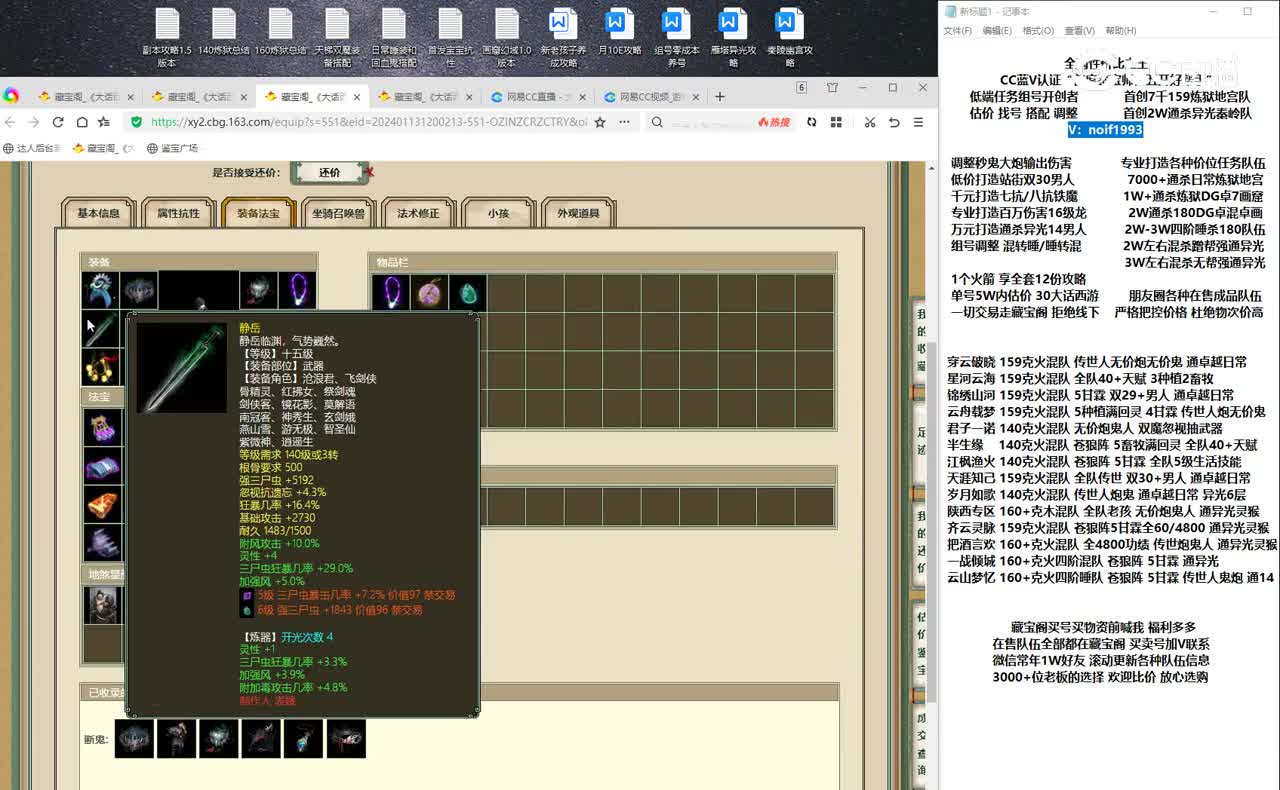Select the pink peach item in 物品栏
The width and height of the screenshot is (1280, 790).
pos(429,293)
